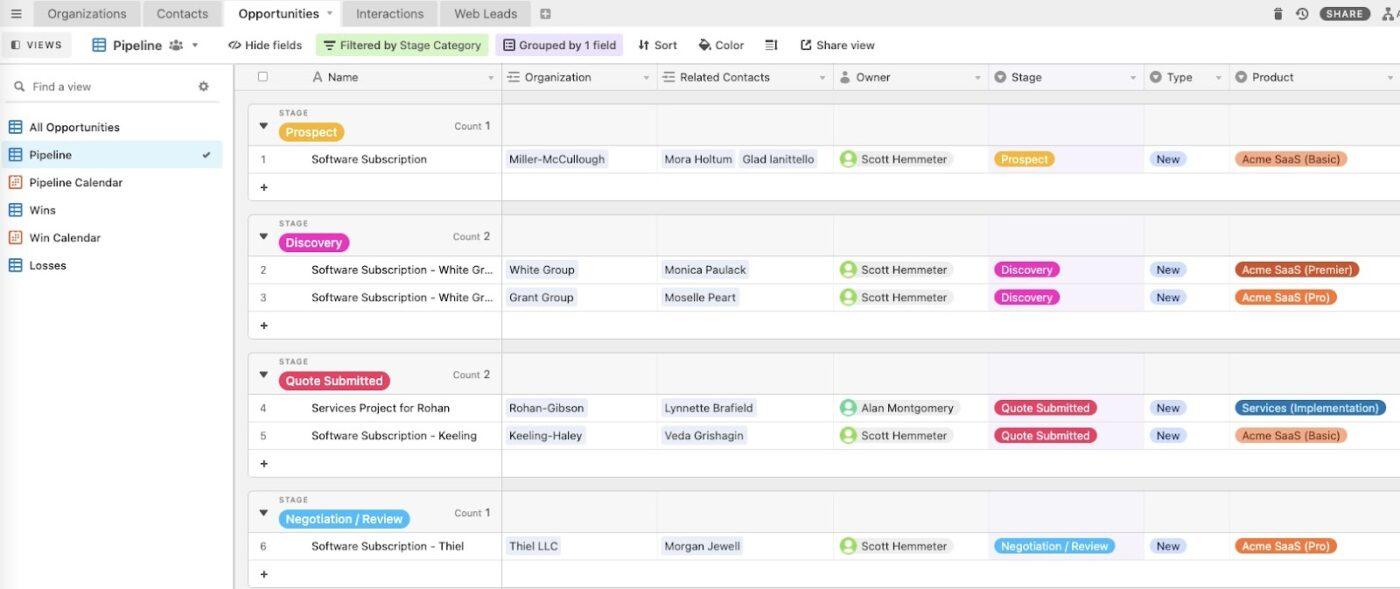Click the Glad Ianittello contact chip
Screen dimensions: 1400x589
coord(778,159)
